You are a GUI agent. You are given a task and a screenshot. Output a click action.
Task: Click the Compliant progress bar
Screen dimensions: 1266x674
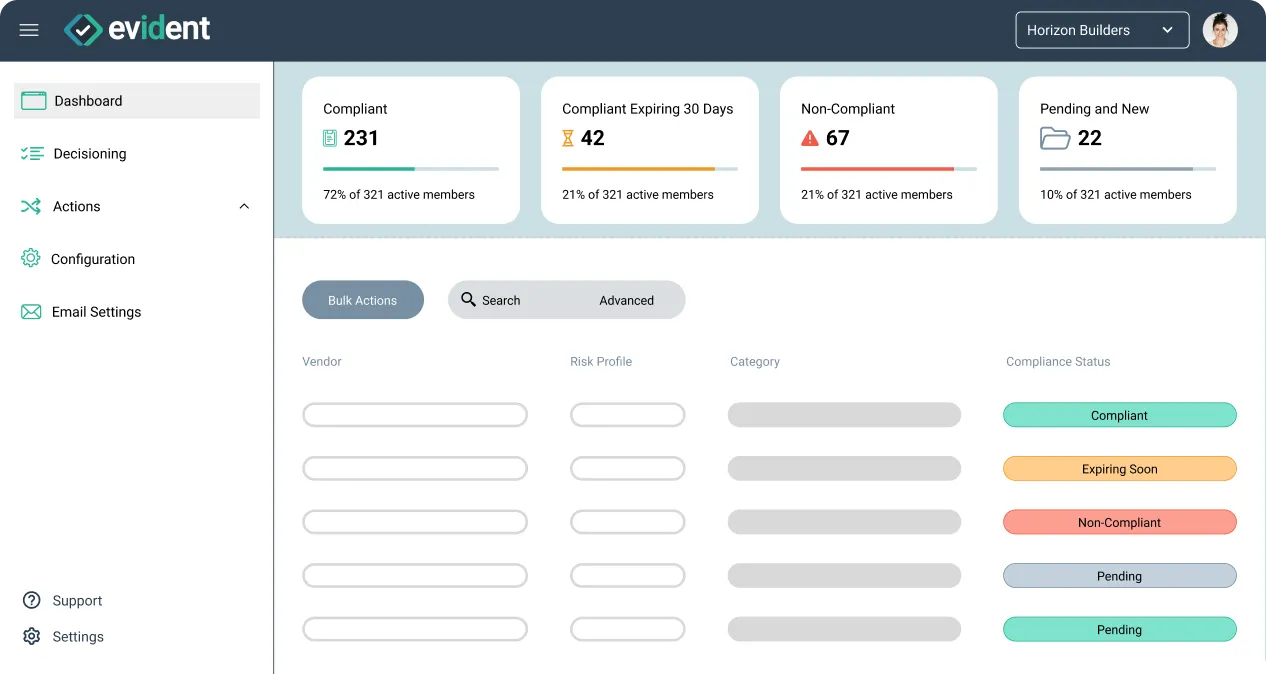click(410, 168)
